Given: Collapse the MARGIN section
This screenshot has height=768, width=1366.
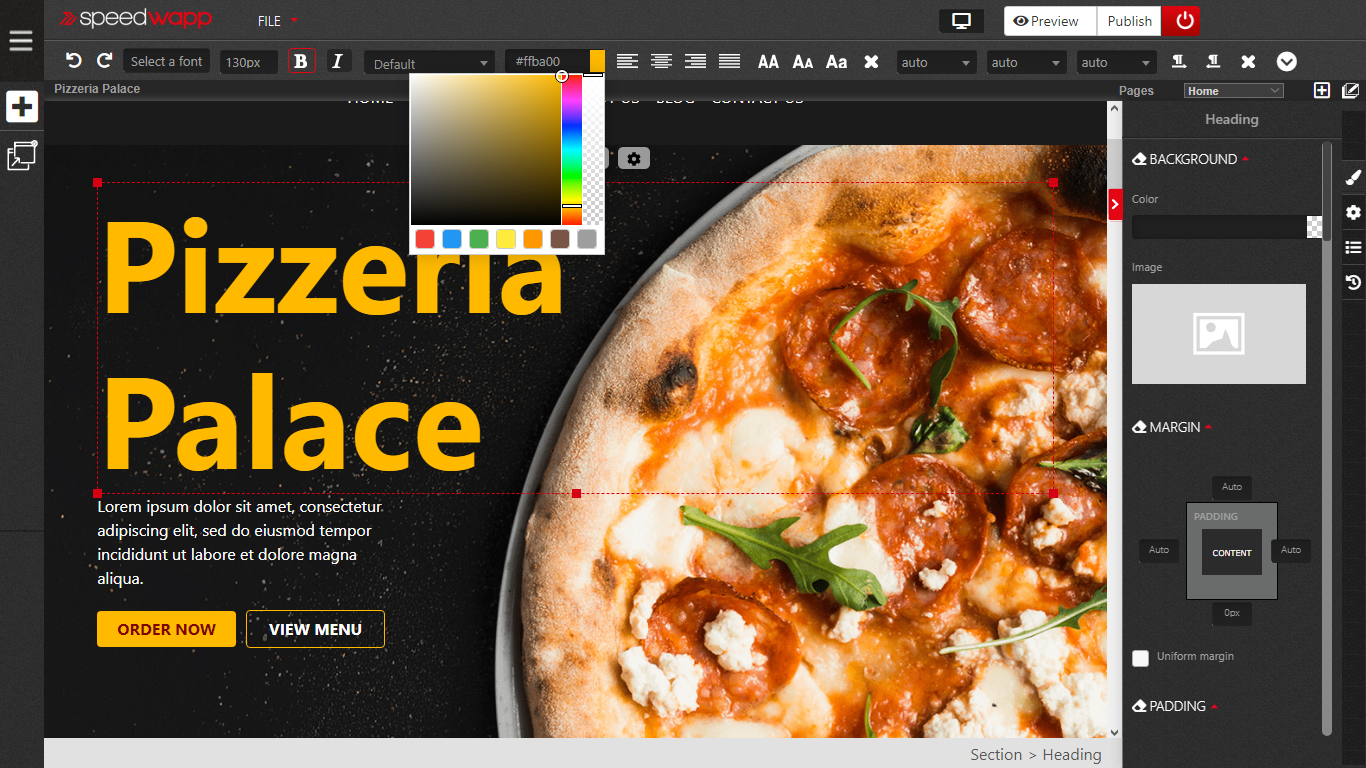Looking at the screenshot, I should pos(1172,427).
